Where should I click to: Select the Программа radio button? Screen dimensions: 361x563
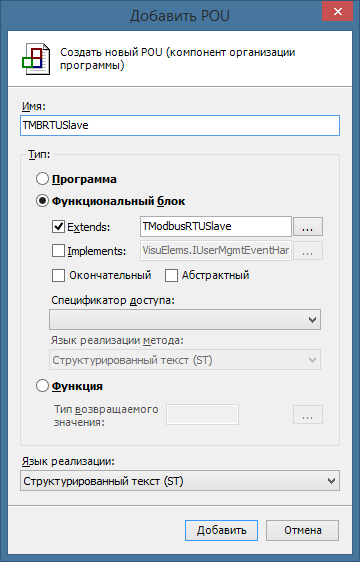point(42,179)
